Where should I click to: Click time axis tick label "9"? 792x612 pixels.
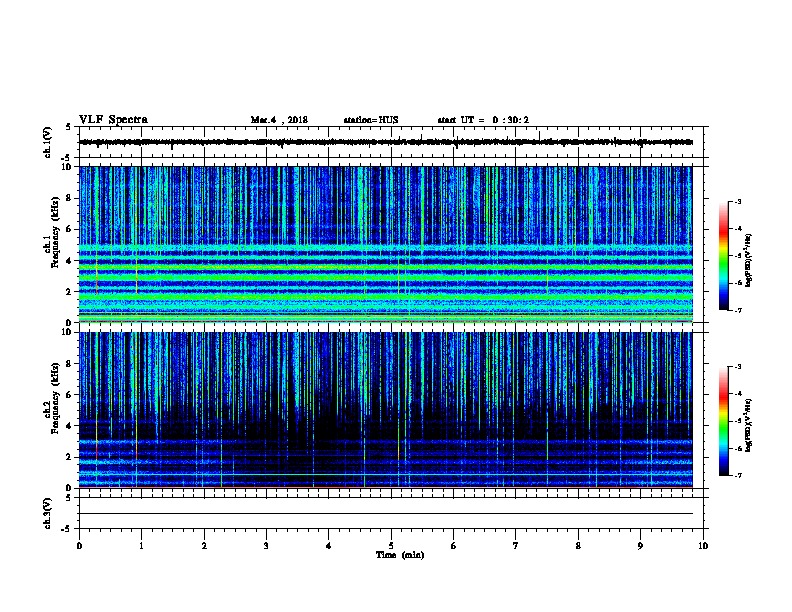pos(640,546)
